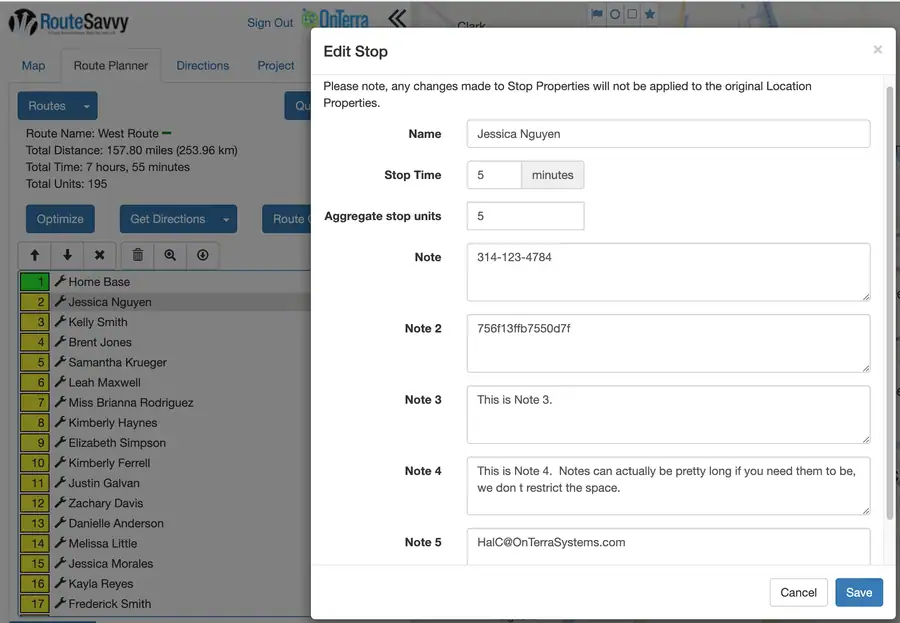Click the Save button
Image resolution: width=900 pixels, height=623 pixels.
coord(859,593)
